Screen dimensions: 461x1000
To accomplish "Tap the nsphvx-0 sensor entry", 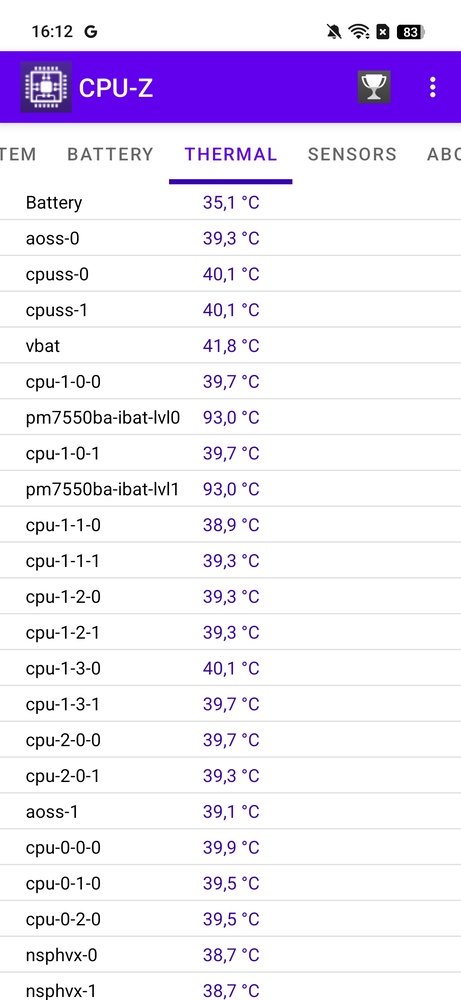I will [x=230, y=955].
